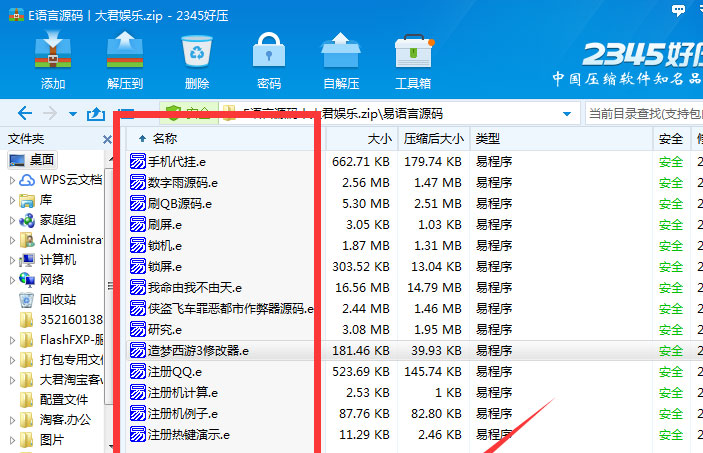703x453 pixels.
Task: Open the 密码 (Password) lock tool
Action: click(x=268, y=59)
